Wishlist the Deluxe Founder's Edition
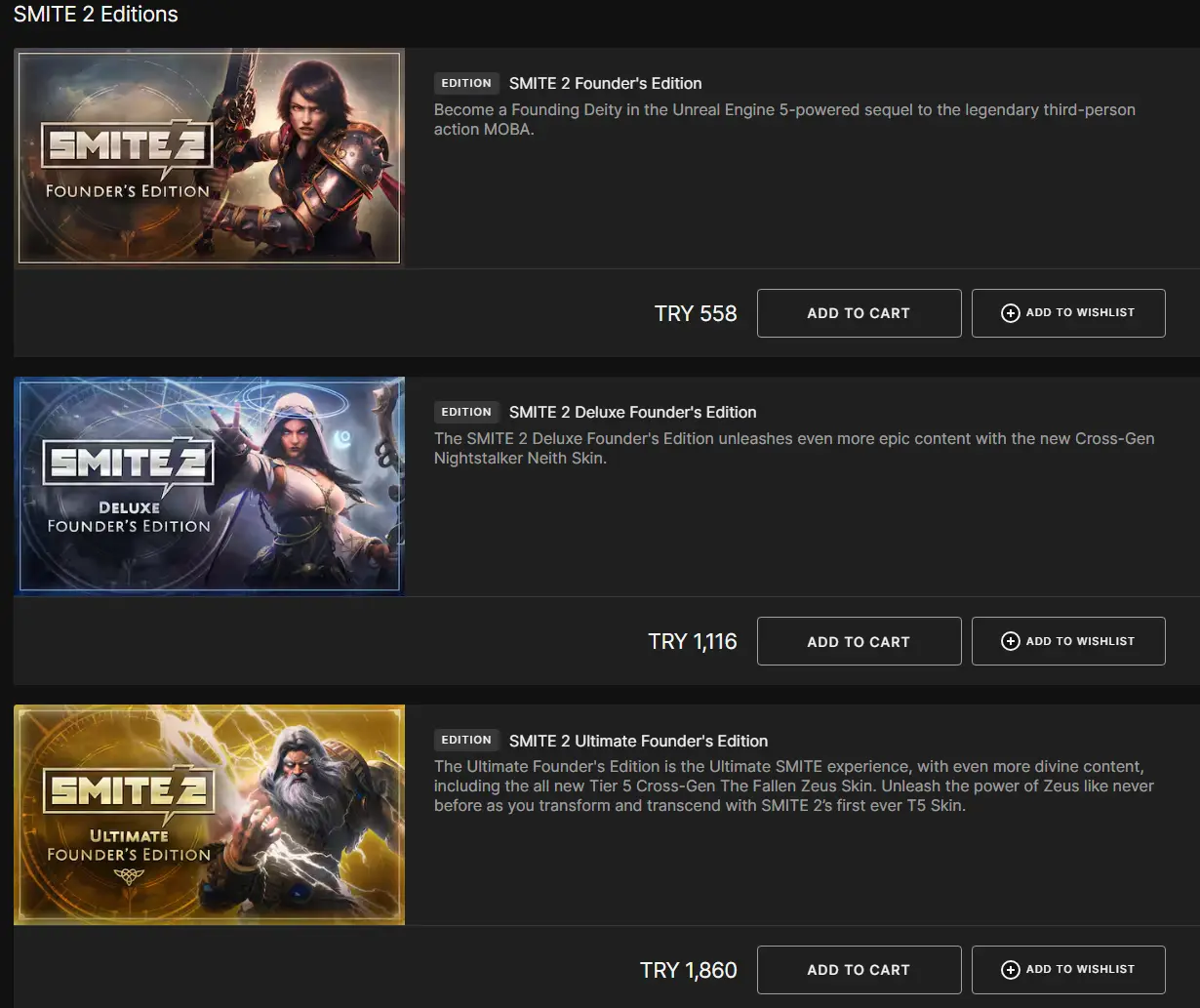The width and height of the screenshot is (1200, 1008). (x=1068, y=641)
